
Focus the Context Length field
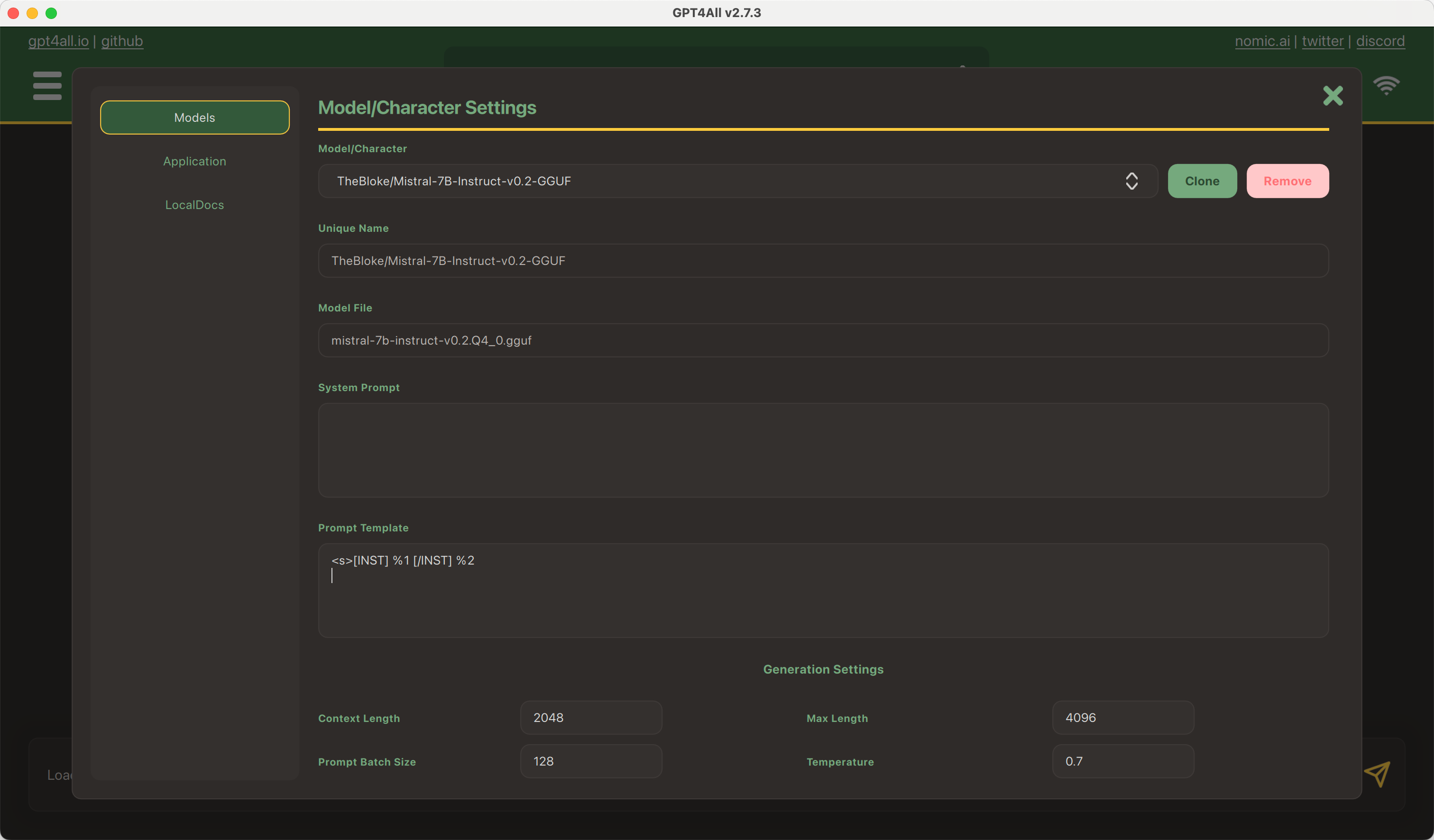(591, 718)
